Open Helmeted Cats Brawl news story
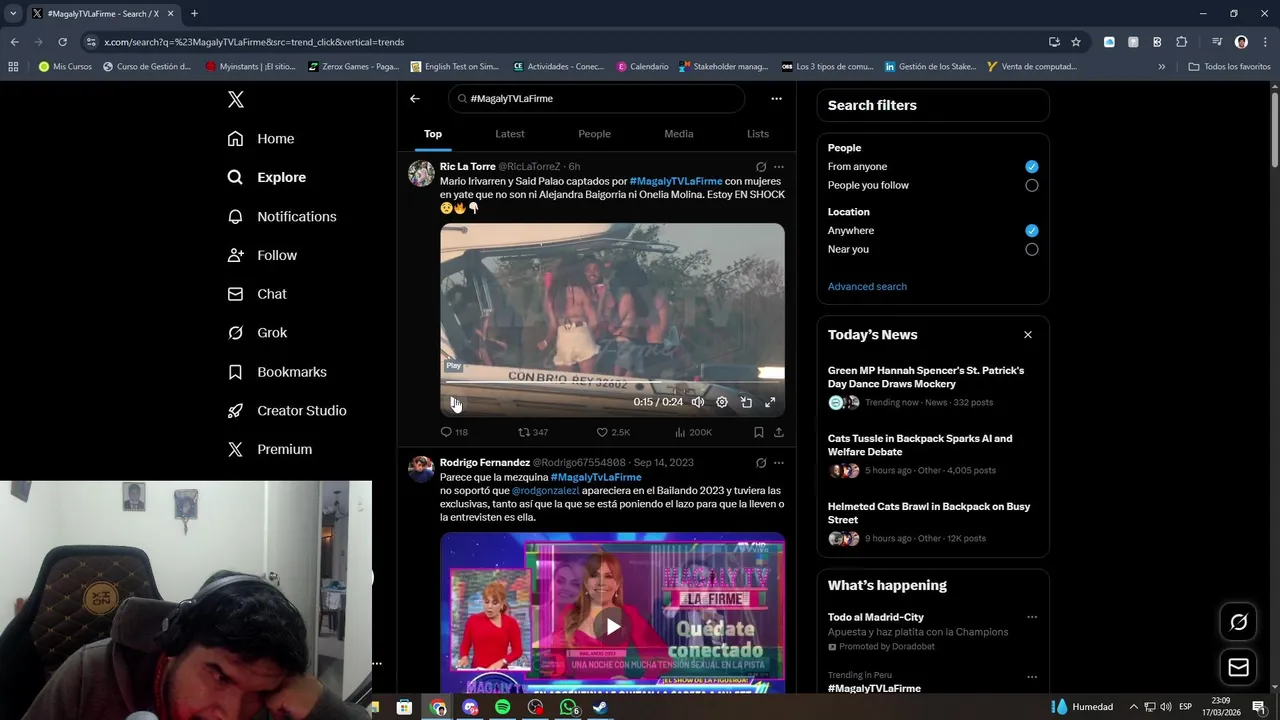Viewport: 1280px width, 720px height. tap(932, 523)
